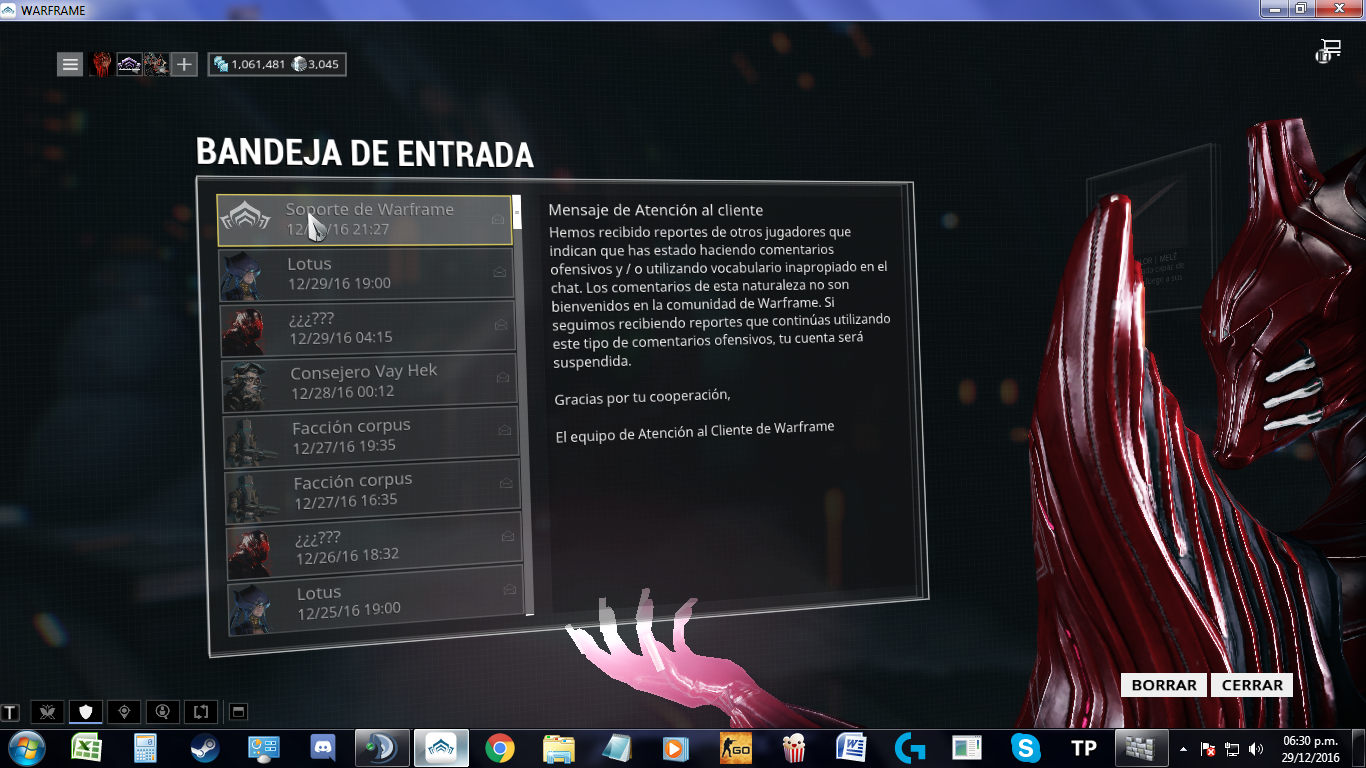
Task: Open Google Chrome from the taskbar
Action: click(x=499, y=748)
